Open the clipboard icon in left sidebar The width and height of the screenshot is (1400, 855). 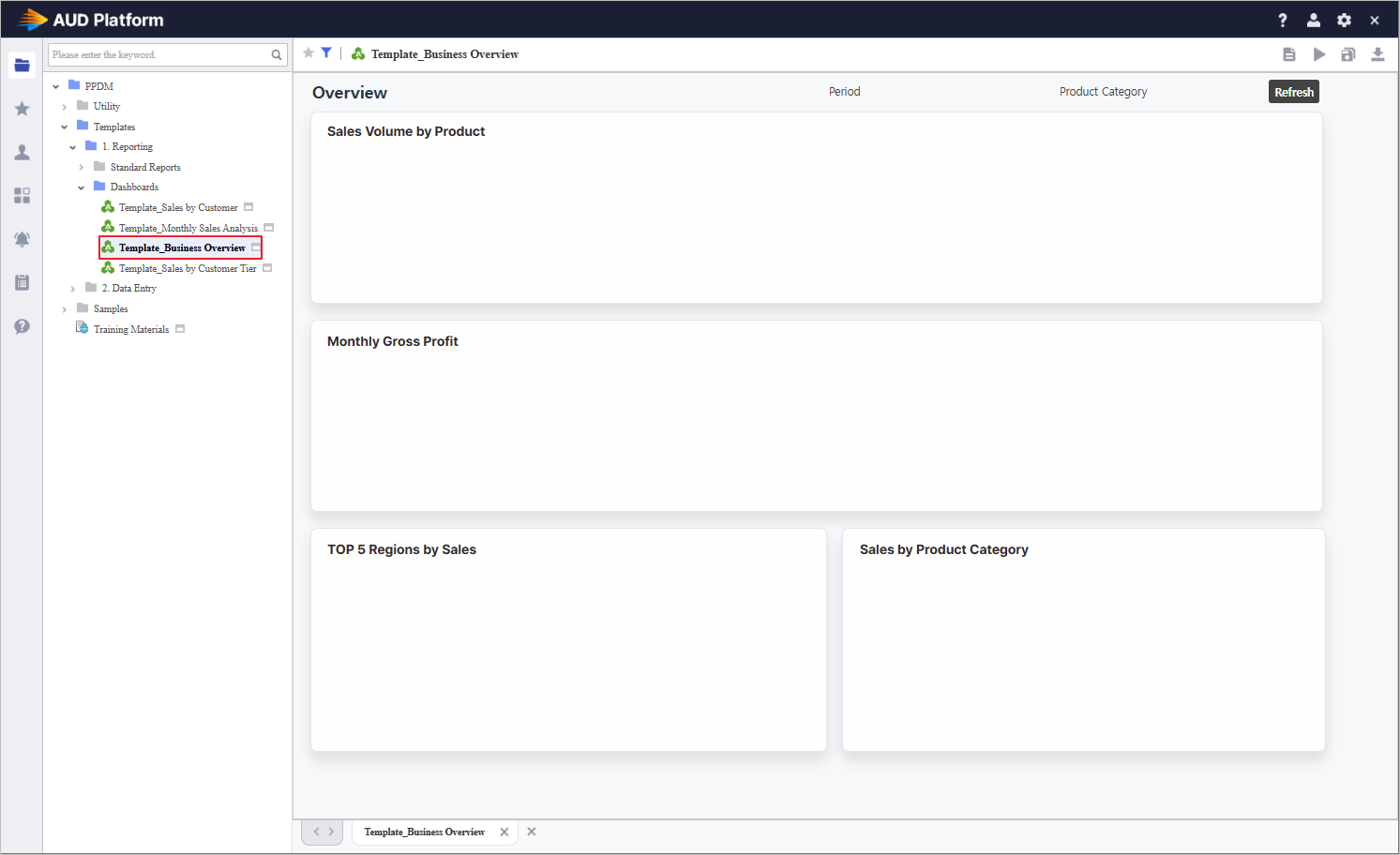[x=22, y=282]
